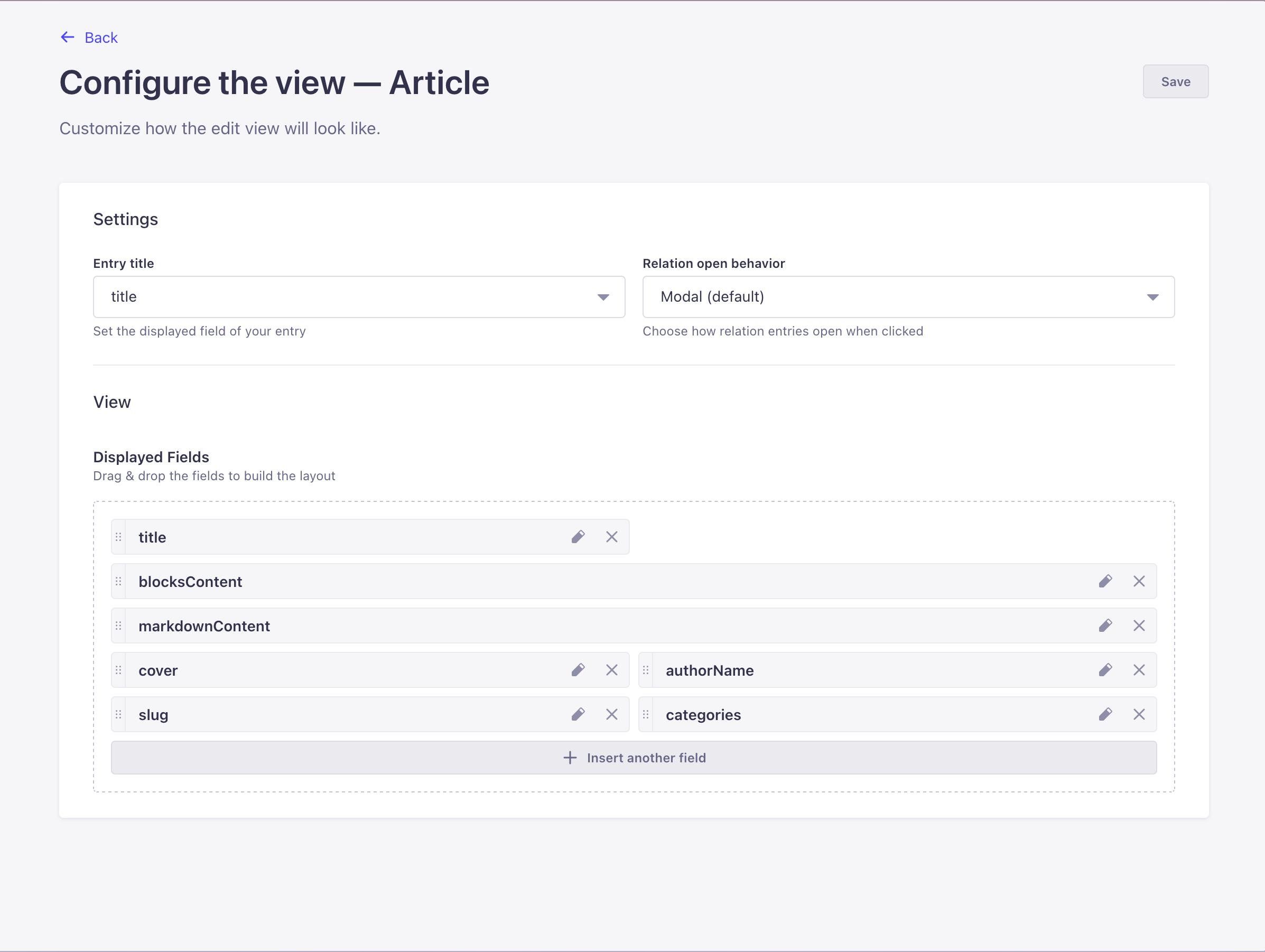The height and width of the screenshot is (952, 1265).
Task: Edit the authorName field via pencil icon
Action: 1106,669
